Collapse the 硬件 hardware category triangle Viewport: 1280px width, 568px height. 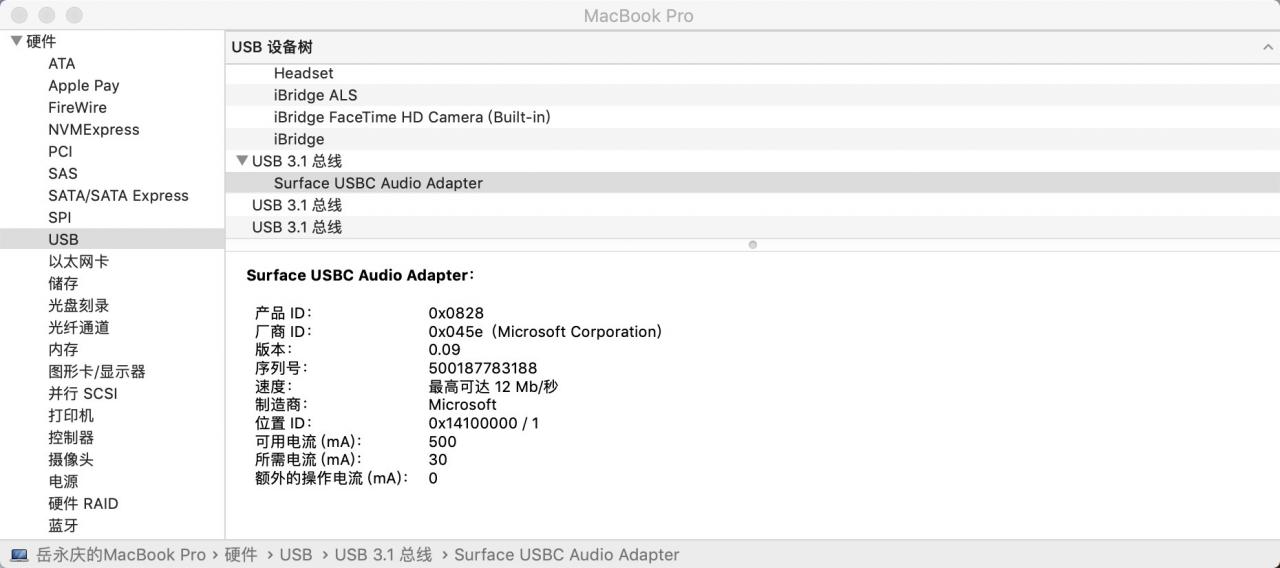coord(16,41)
